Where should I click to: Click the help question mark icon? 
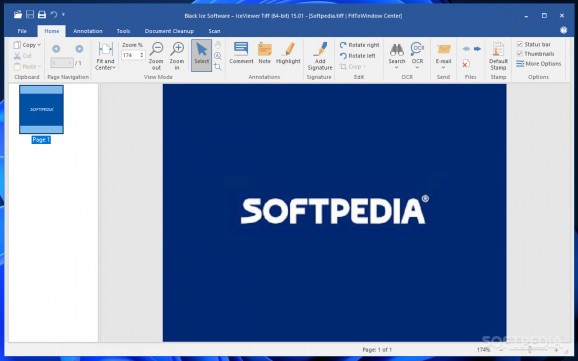pos(563,30)
